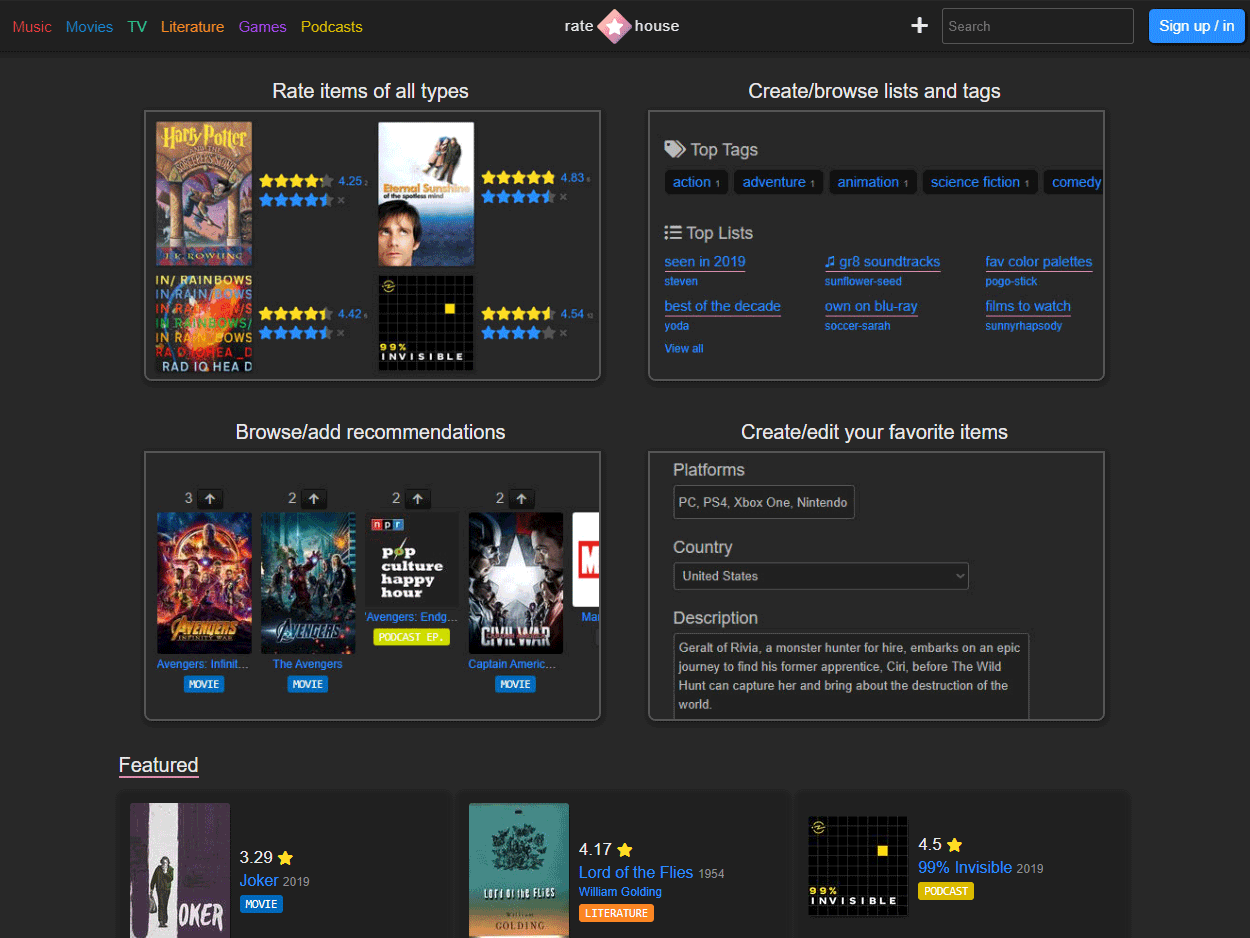Viewport: 1250px width, 938px height.
Task: Focus the Search input field
Action: [x=1037, y=26]
